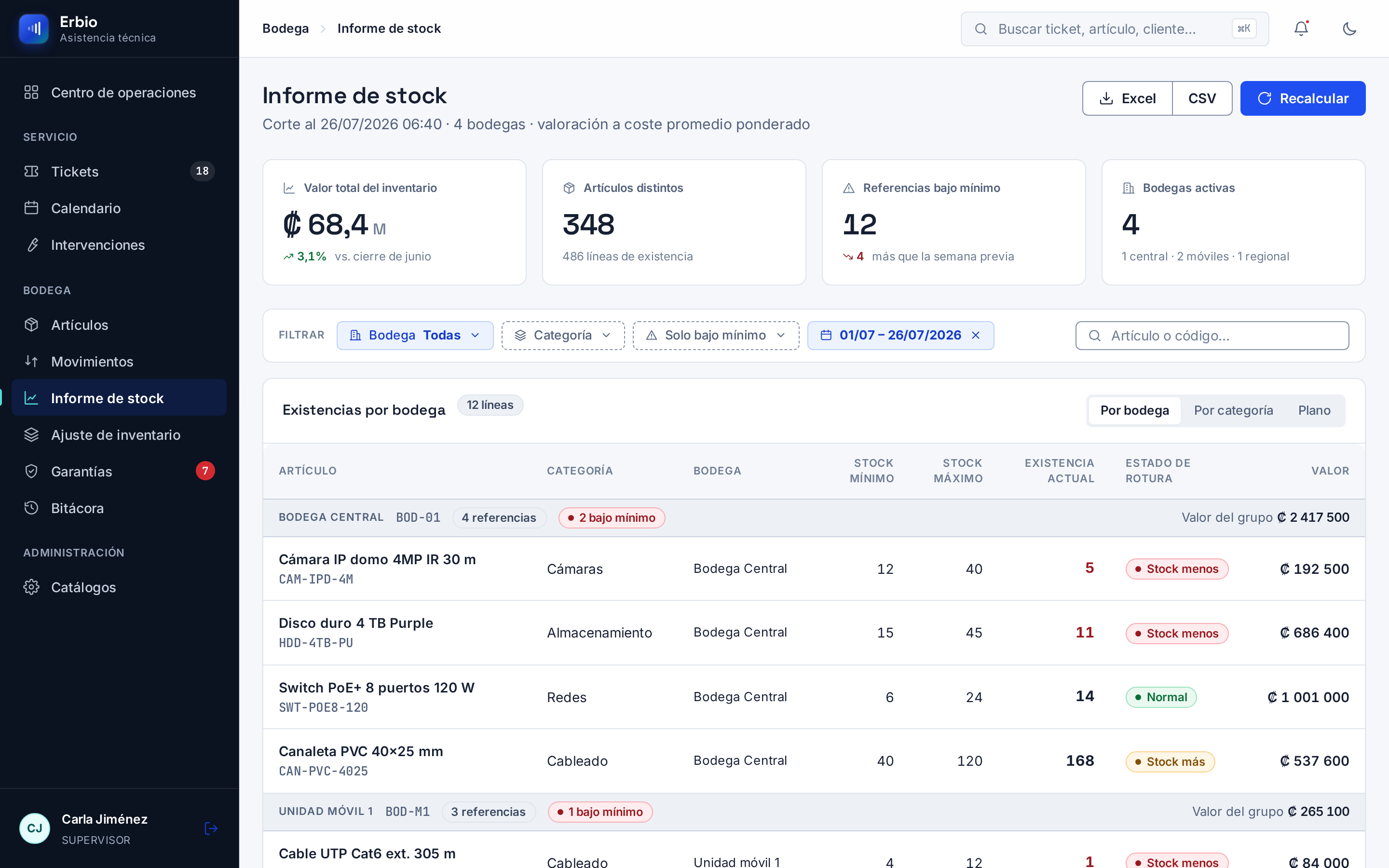Click the Referencias bajo mínimo warning icon
This screenshot has width=1389, height=868.
pyautogui.click(x=849, y=188)
